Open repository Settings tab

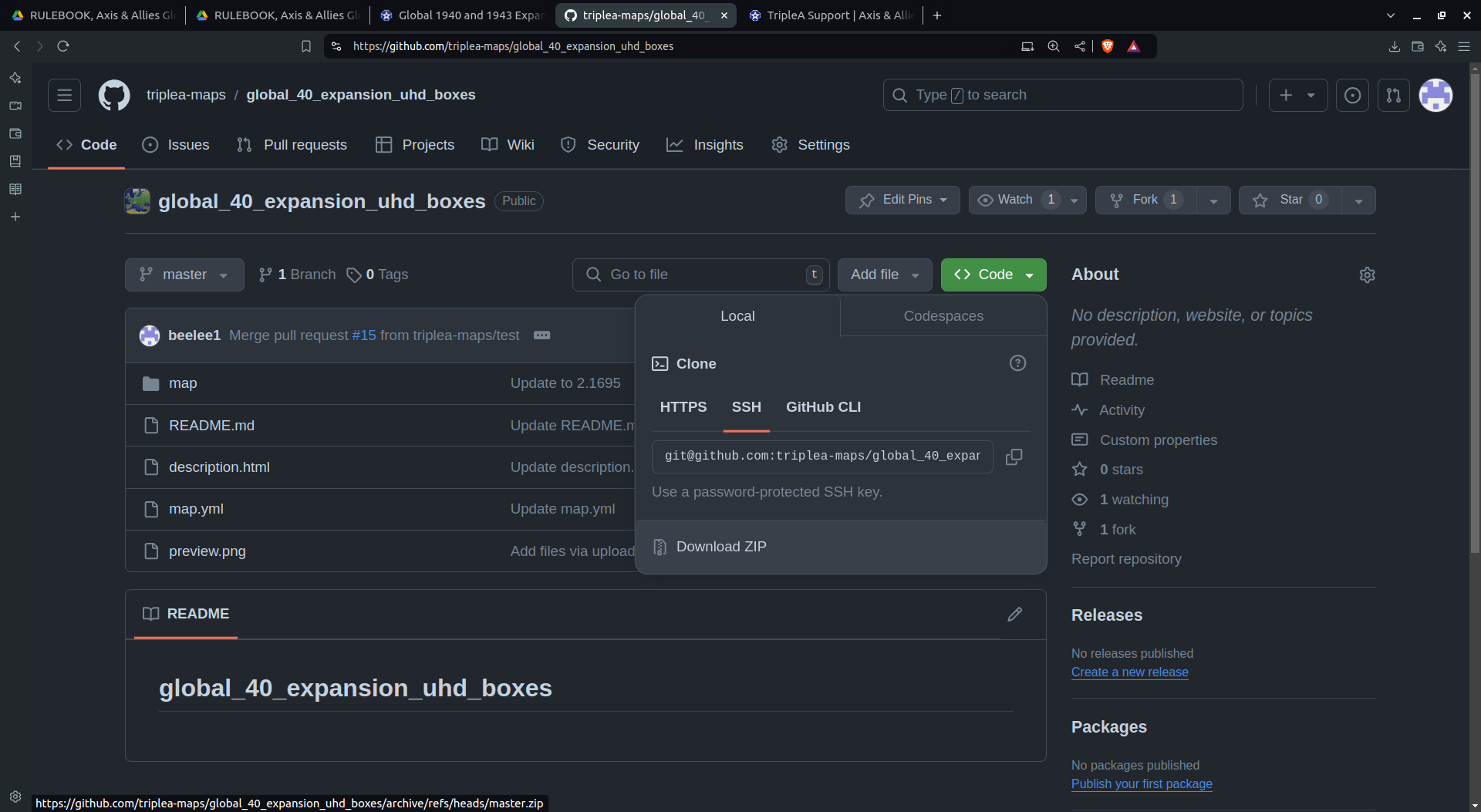811,145
